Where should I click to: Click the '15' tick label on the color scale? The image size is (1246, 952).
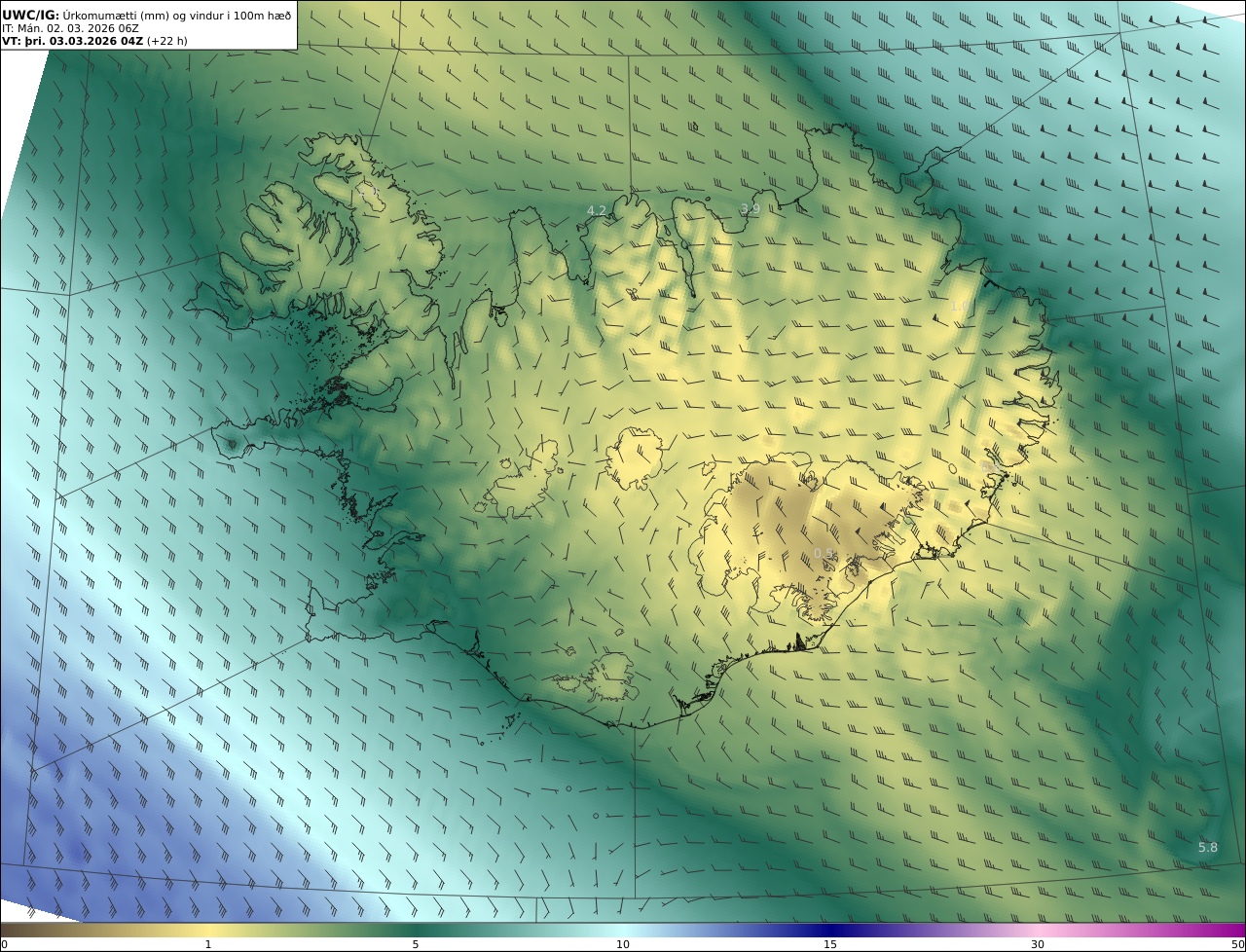(x=830, y=944)
